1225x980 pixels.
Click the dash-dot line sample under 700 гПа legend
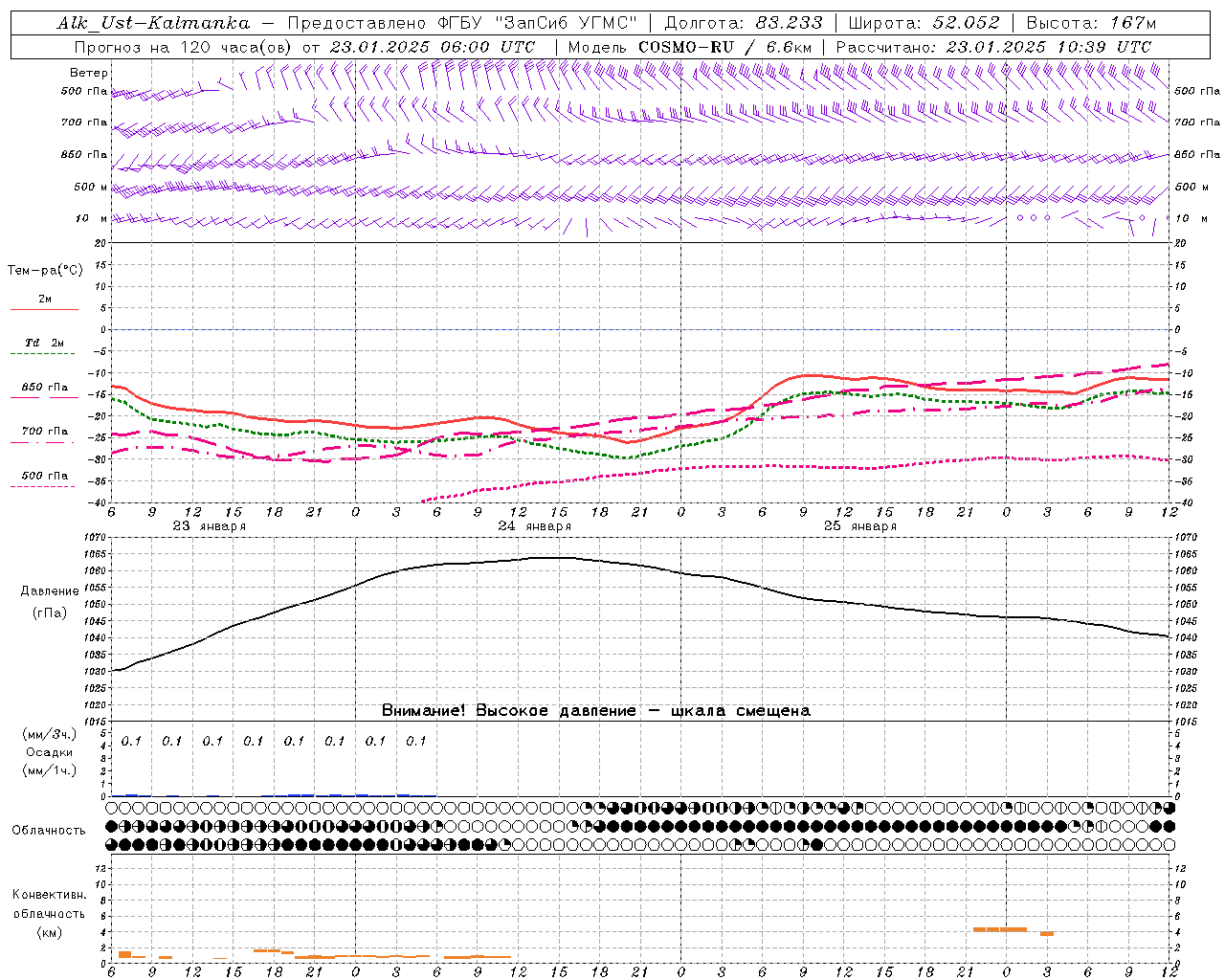tap(44, 442)
